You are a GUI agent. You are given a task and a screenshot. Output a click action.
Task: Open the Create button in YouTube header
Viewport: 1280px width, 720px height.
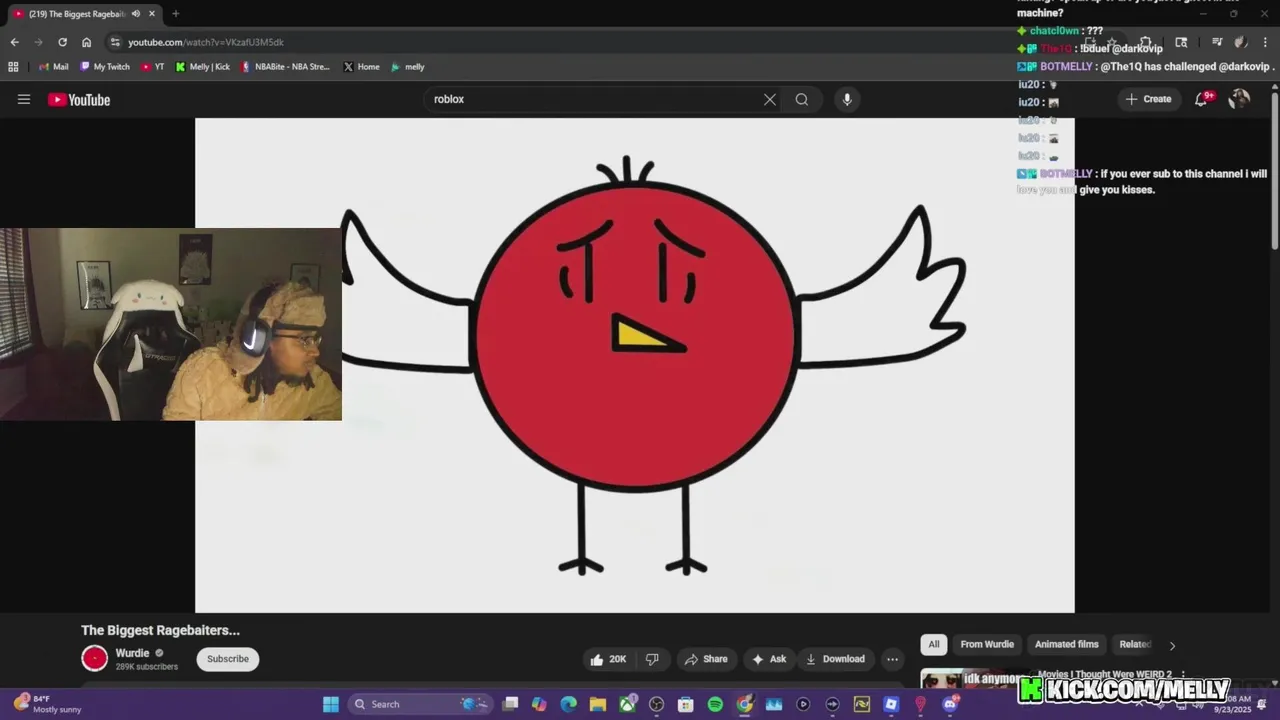[x=1148, y=99]
